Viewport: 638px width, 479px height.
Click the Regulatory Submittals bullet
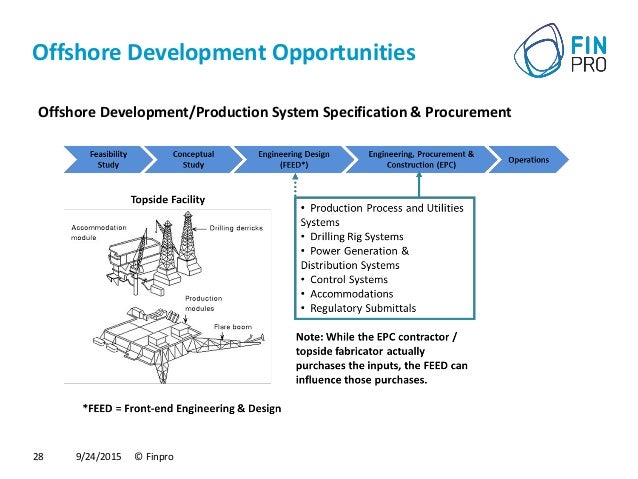pyautogui.click(x=358, y=308)
